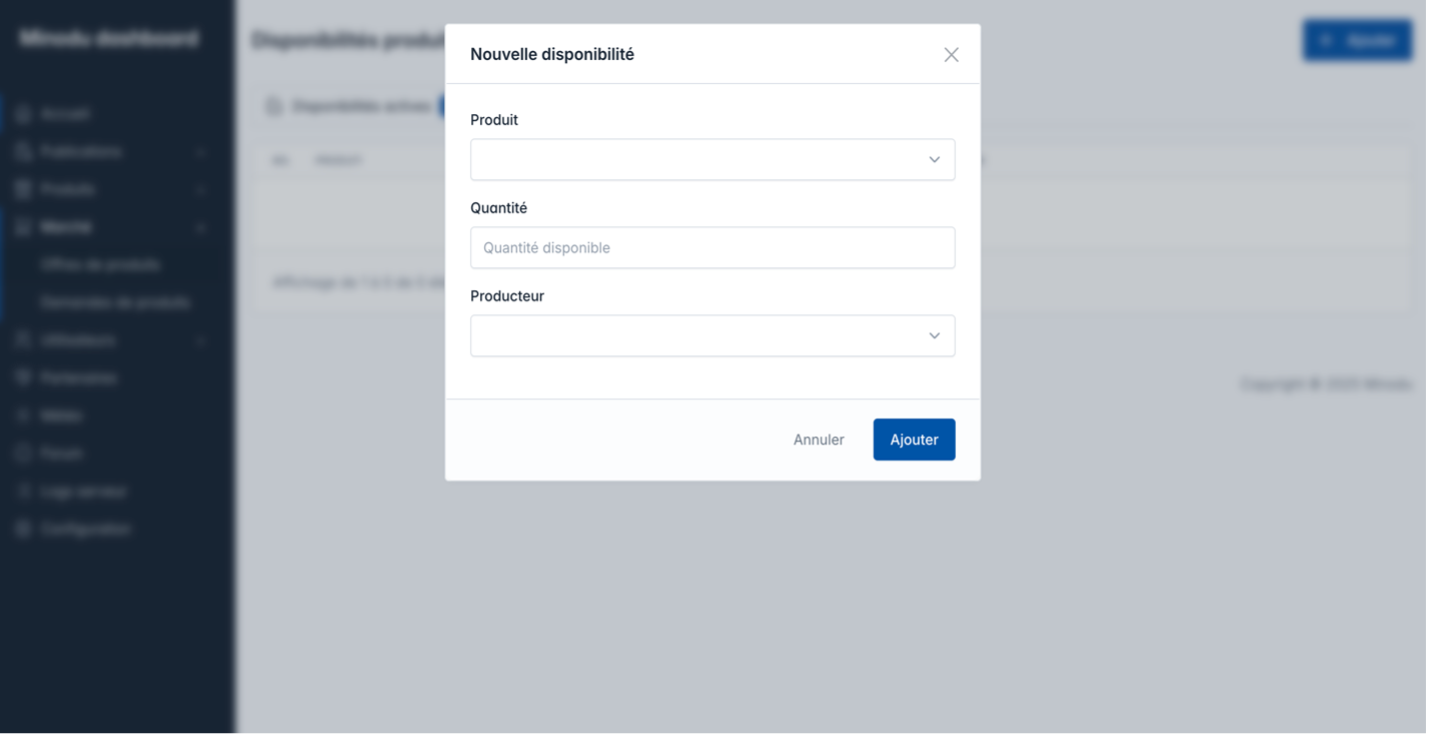
Task: Click the Forum sidebar icon
Action: (x=24, y=454)
